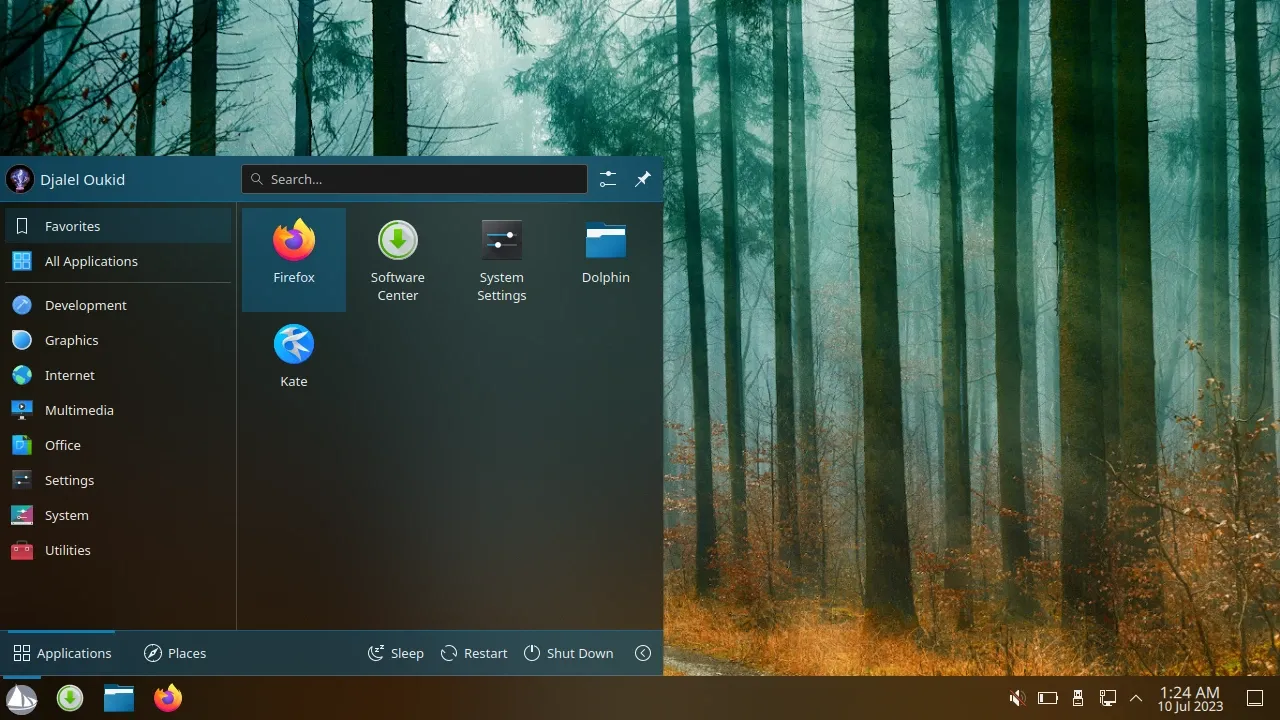The height and width of the screenshot is (720, 1280).
Task: Open System Settings from favorites
Action: pyautogui.click(x=502, y=259)
